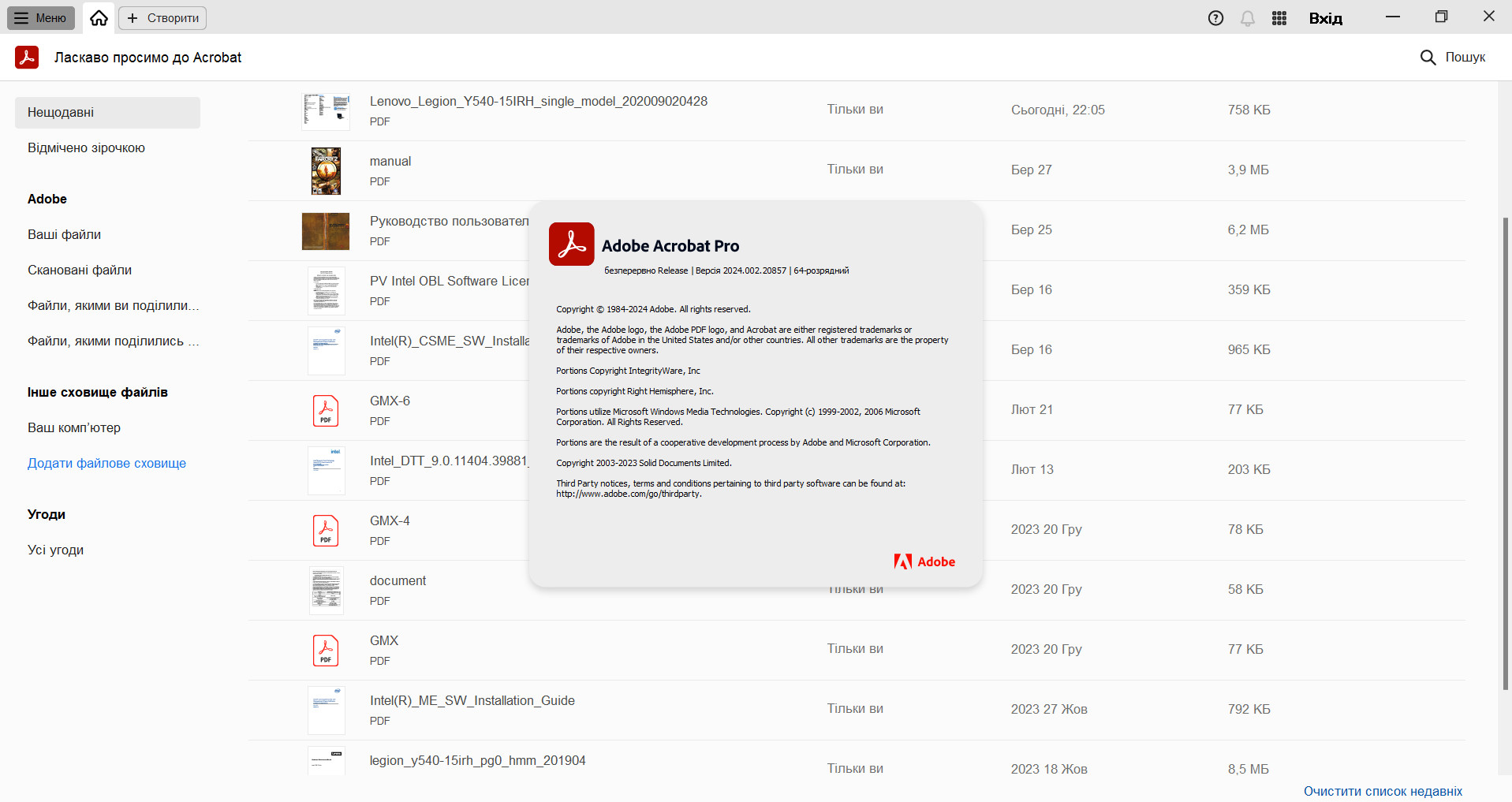Select the Lenovo_Legion_Y540-15IRH file name
This screenshot has height=802, width=1512.
(x=539, y=102)
